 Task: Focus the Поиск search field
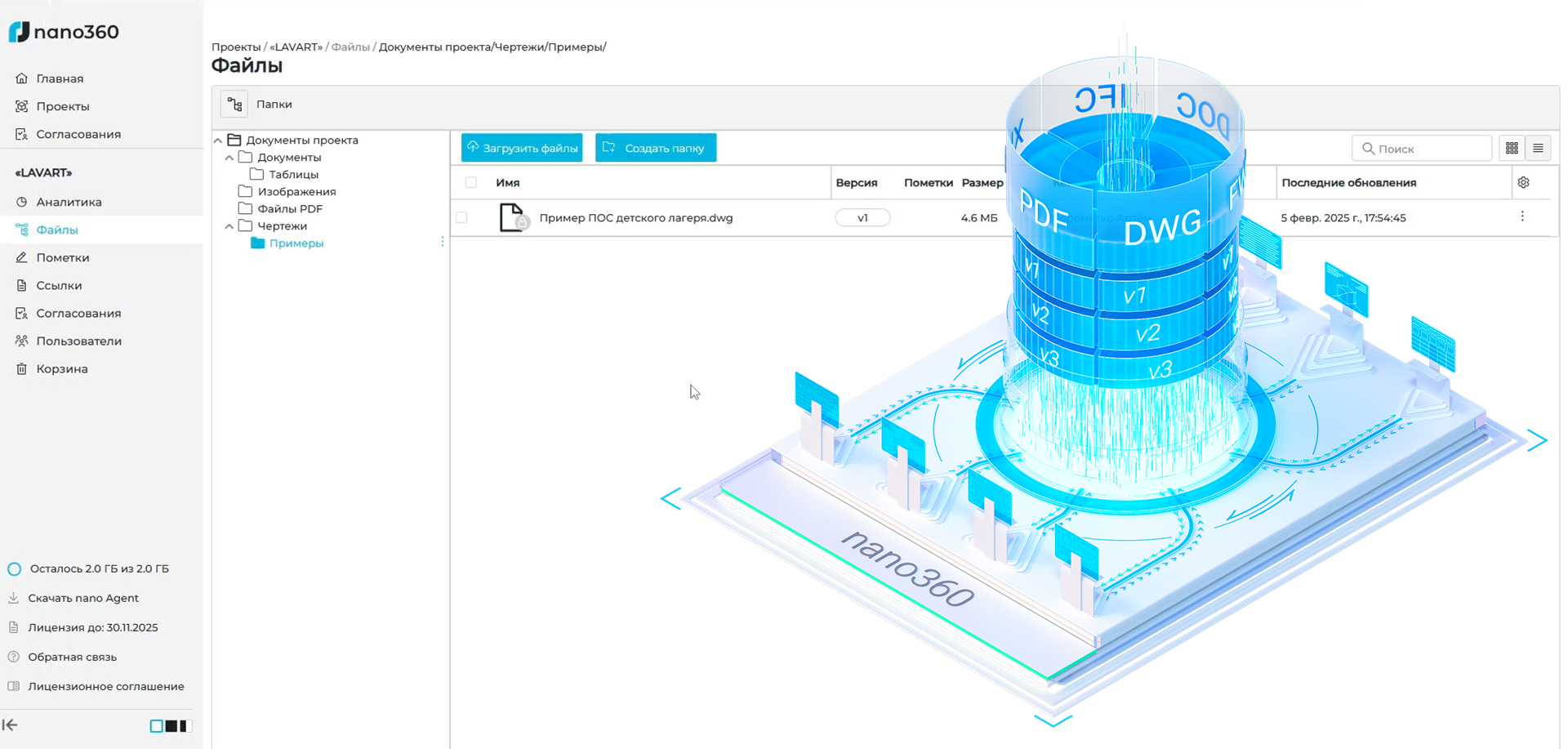[1422, 149]
